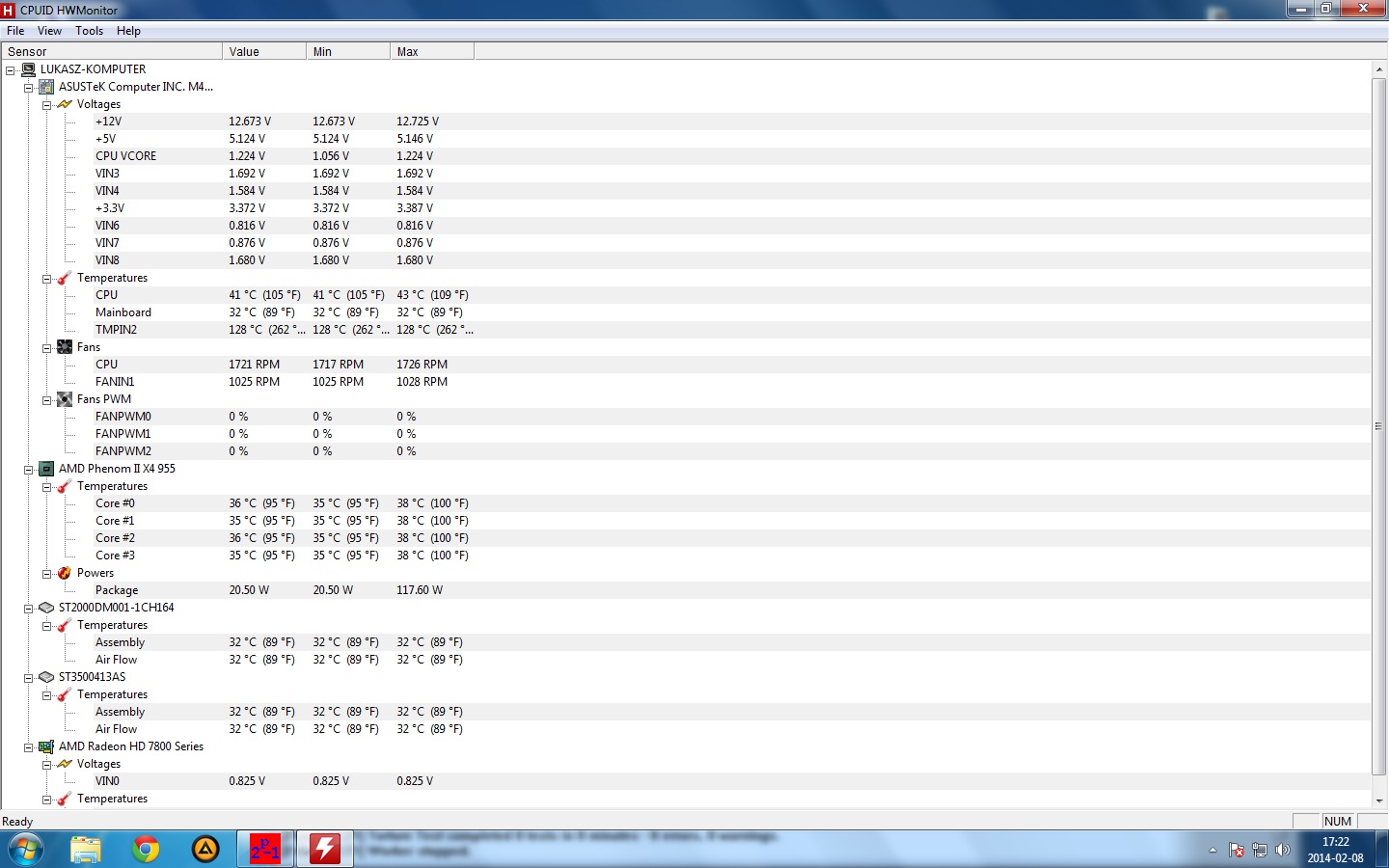
Task: Select the Package power row label
Action: tap(117, 590)
